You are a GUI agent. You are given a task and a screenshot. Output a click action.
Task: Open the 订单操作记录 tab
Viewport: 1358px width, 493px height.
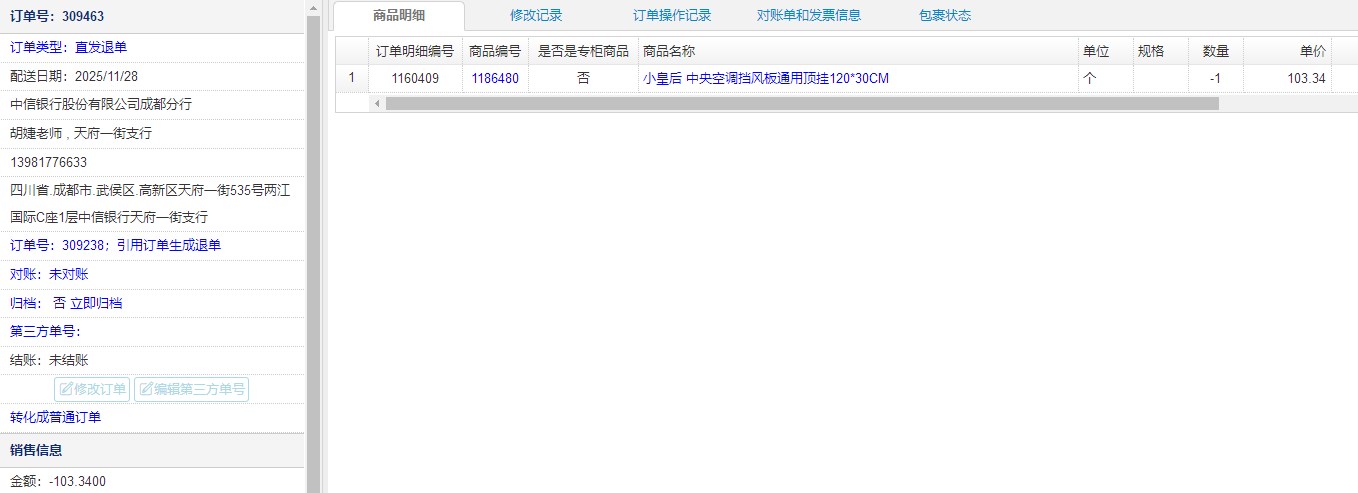coord(672,16)
